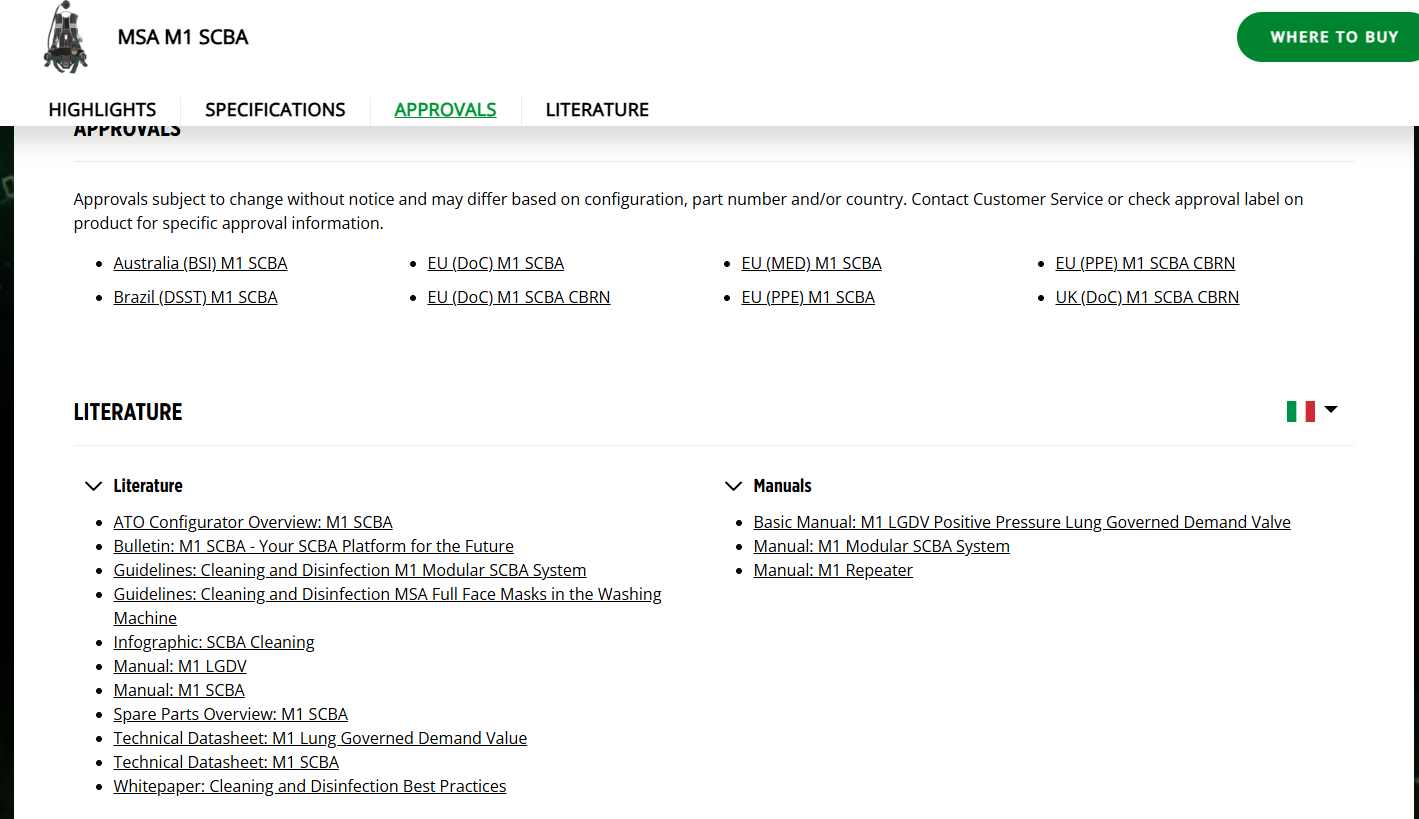Open Australia (BSI) M1 SCBA approval

pos(200,263)
